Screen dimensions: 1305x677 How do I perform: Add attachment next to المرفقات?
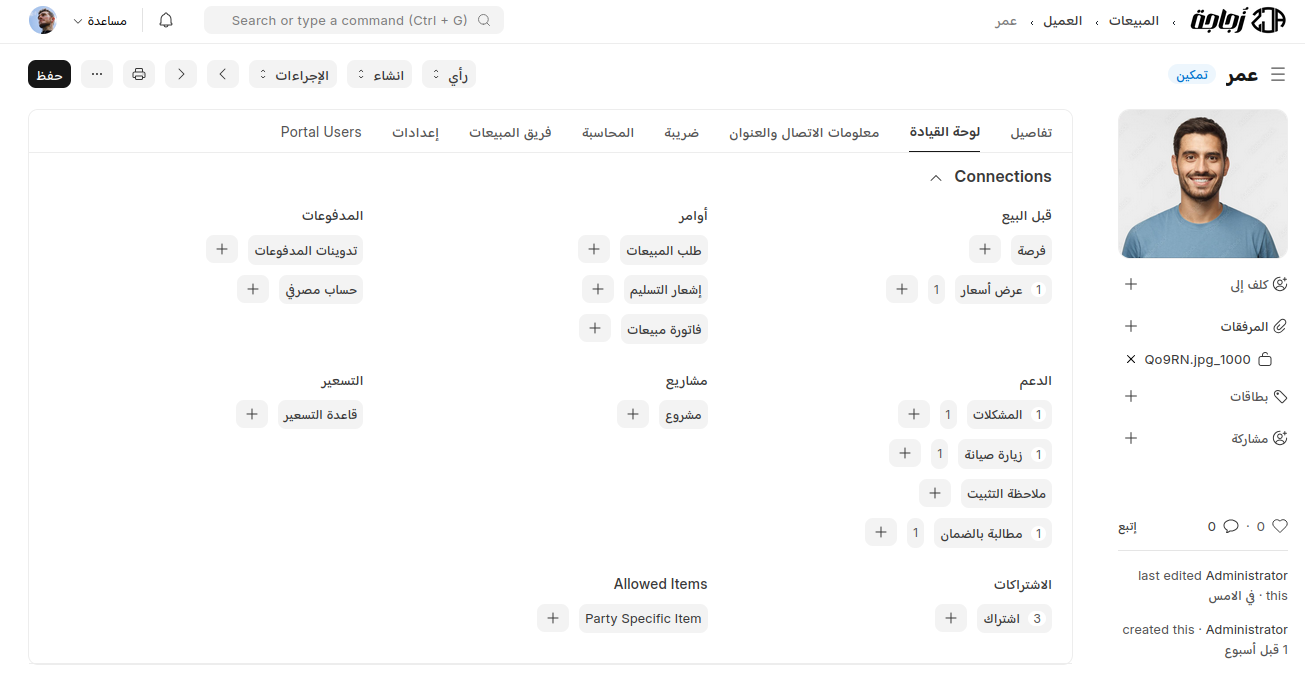(x=1131, y=326)
